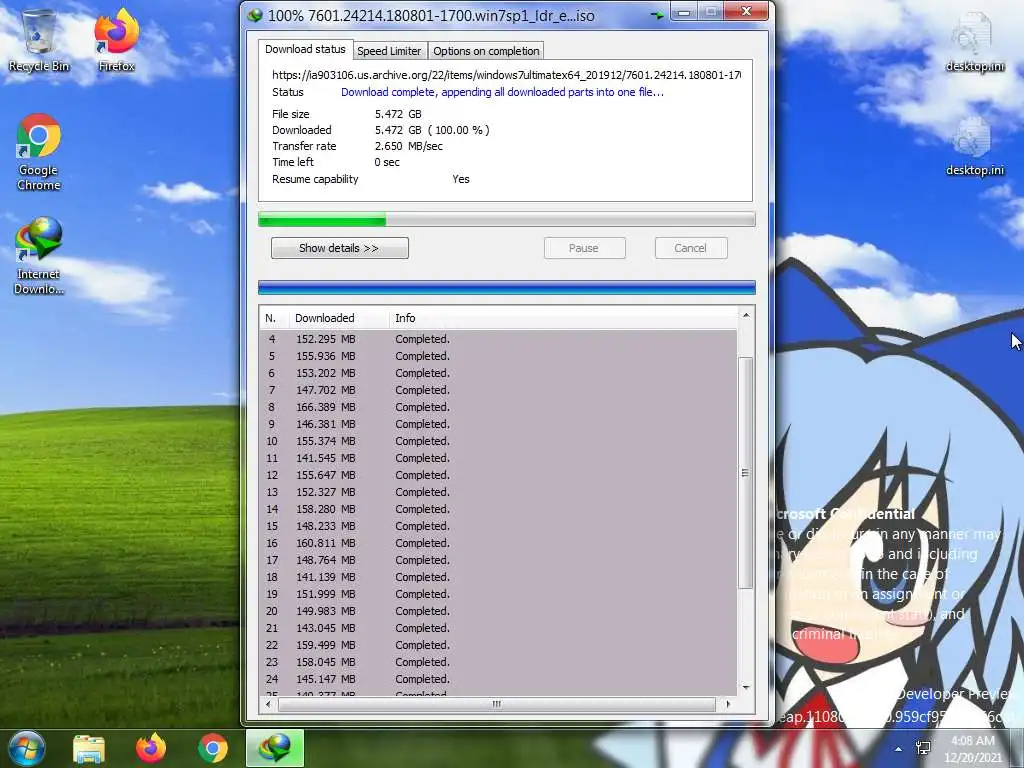Click the Pause button

[584, 248]
